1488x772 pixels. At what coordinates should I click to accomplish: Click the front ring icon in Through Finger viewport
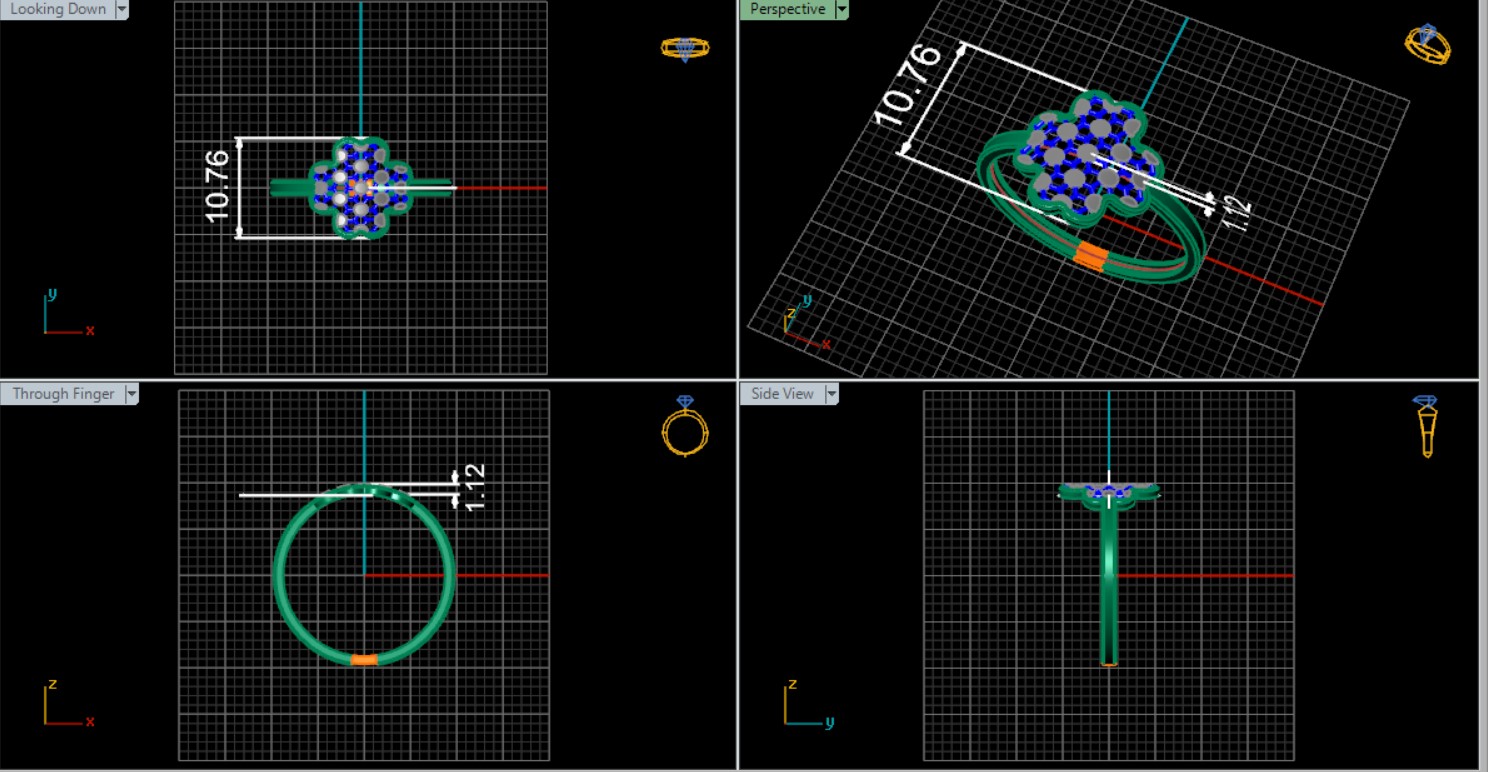coord(685,427)
